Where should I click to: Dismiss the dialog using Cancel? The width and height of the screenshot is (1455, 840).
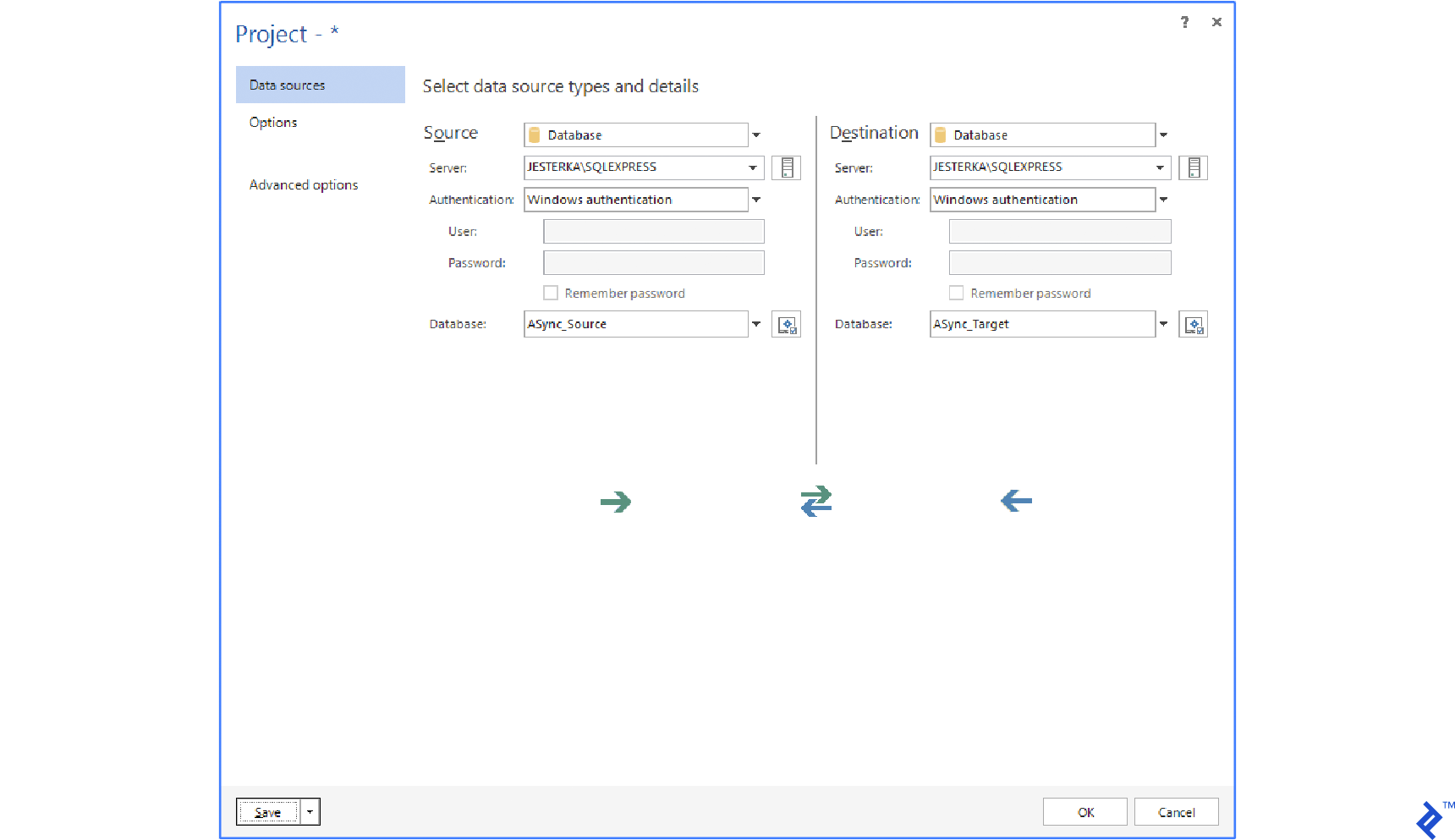(x=1176, y=811)
